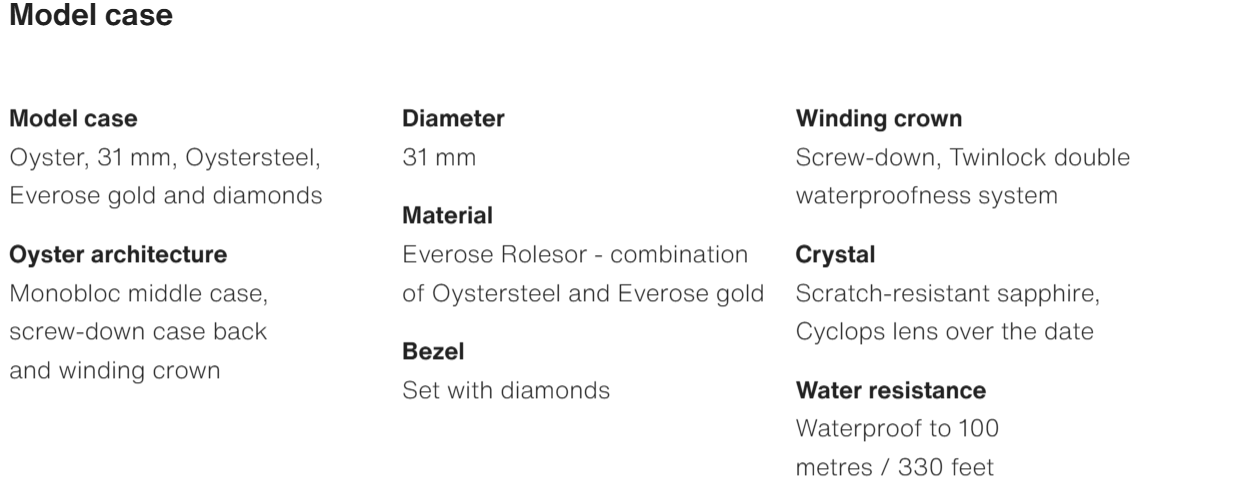Click the Waterproof to 100 text
Screen dimensions: 1235x479
point(897,429)
